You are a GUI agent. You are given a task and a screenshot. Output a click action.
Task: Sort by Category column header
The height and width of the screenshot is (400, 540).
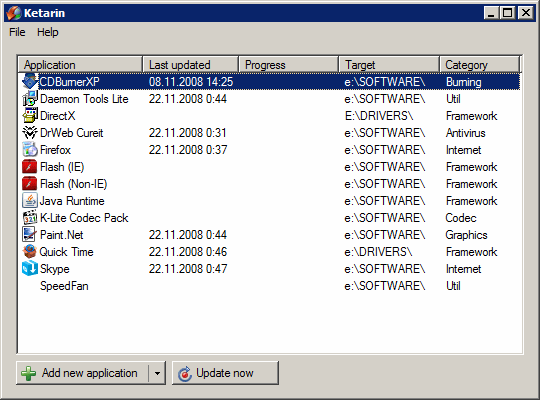479,64
